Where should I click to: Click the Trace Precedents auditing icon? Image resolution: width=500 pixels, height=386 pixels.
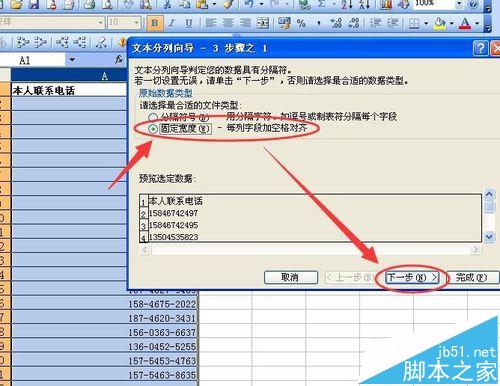pos(23,42)
